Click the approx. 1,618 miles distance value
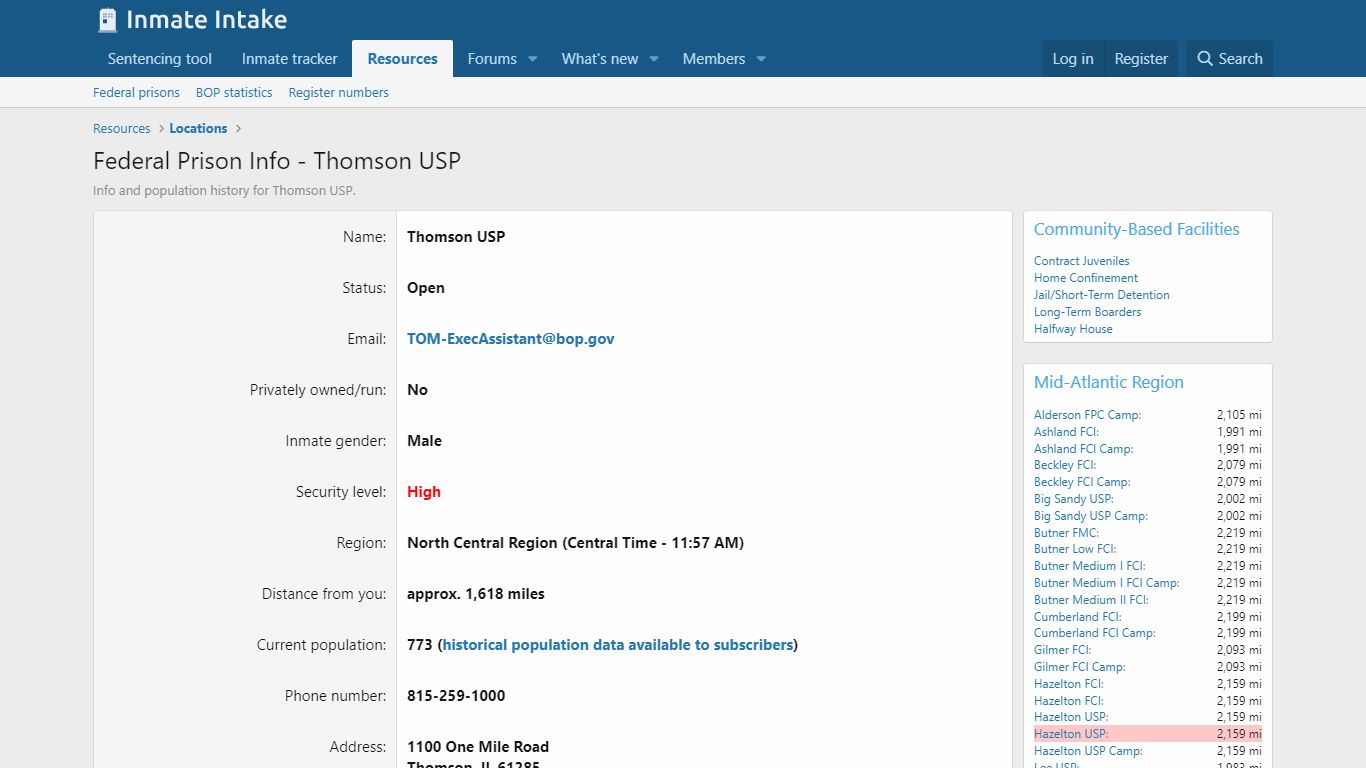The height and width of the screenshot is (768, 1366). (476, 594)
